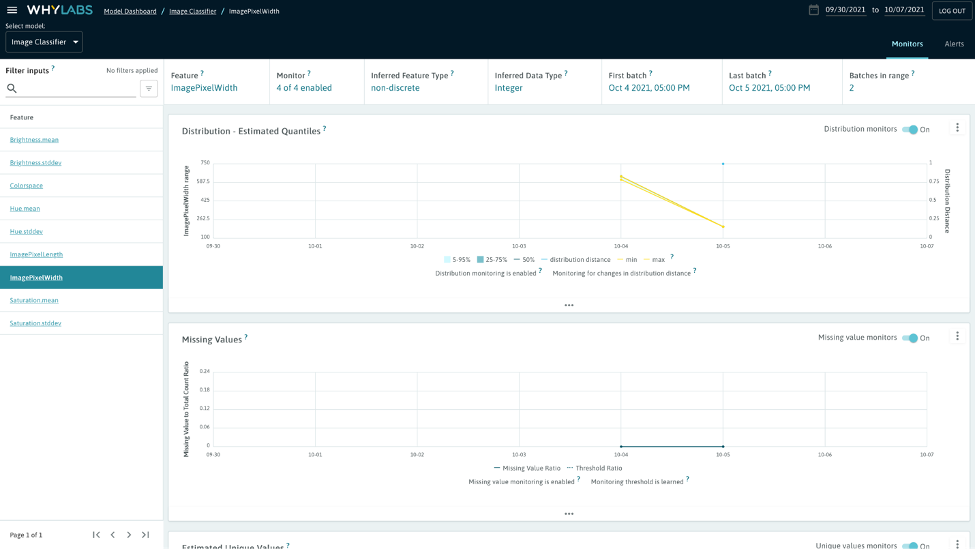Open Image Classifier breadcrumb link
The image size is (977, 550).
pyautogui.click(x=193, y=11)
